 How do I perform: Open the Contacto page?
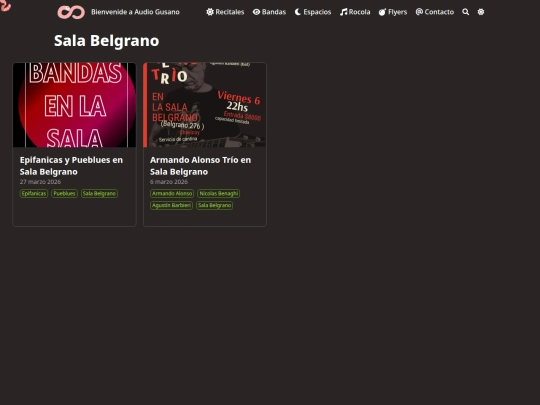click(435, 12)
